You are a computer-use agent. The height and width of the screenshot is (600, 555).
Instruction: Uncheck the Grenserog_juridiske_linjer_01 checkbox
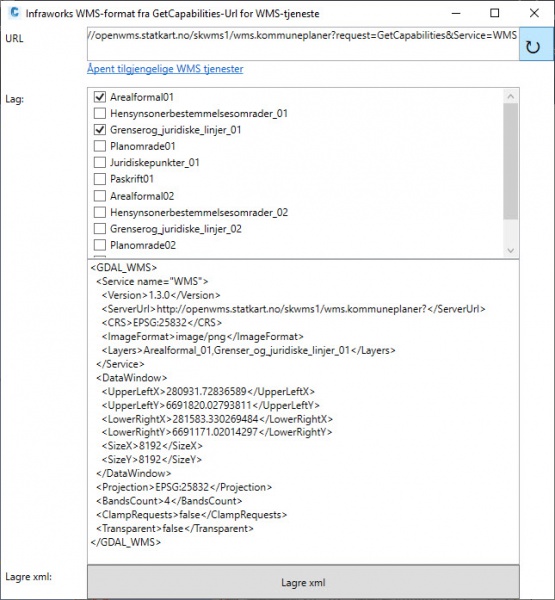click(x=100, y=130)
